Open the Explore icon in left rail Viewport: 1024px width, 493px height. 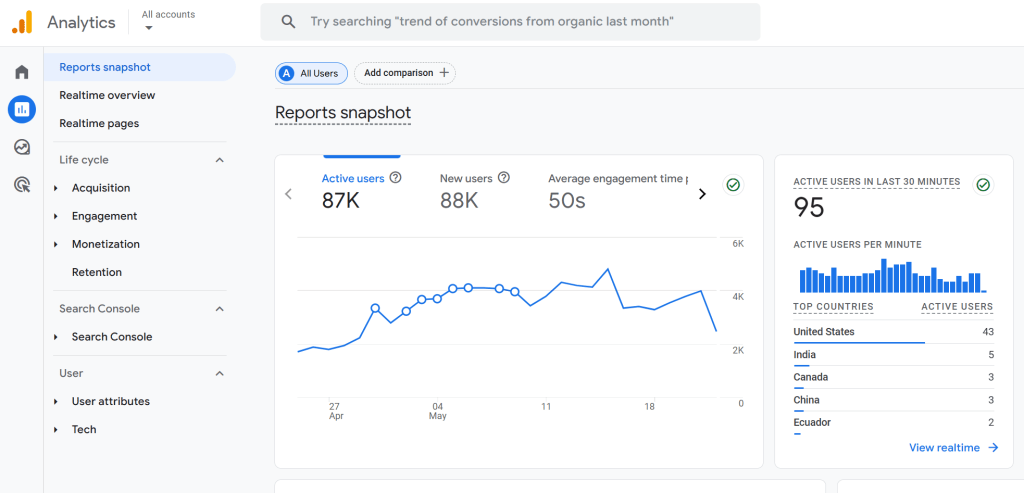point(21,147)
